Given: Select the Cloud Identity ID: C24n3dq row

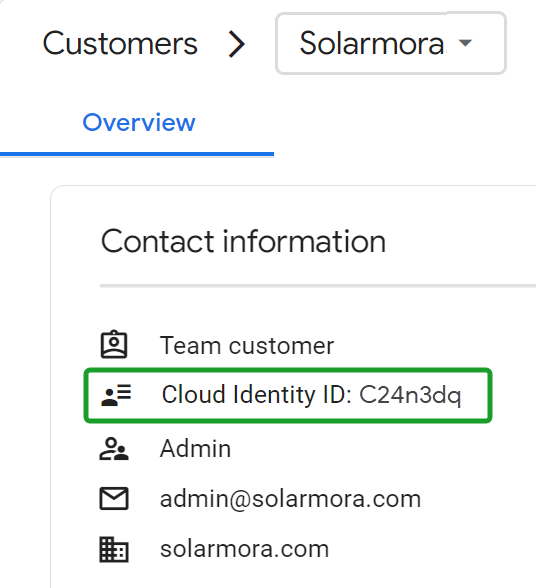Looking at the screenshot, I should coord(288,395).
